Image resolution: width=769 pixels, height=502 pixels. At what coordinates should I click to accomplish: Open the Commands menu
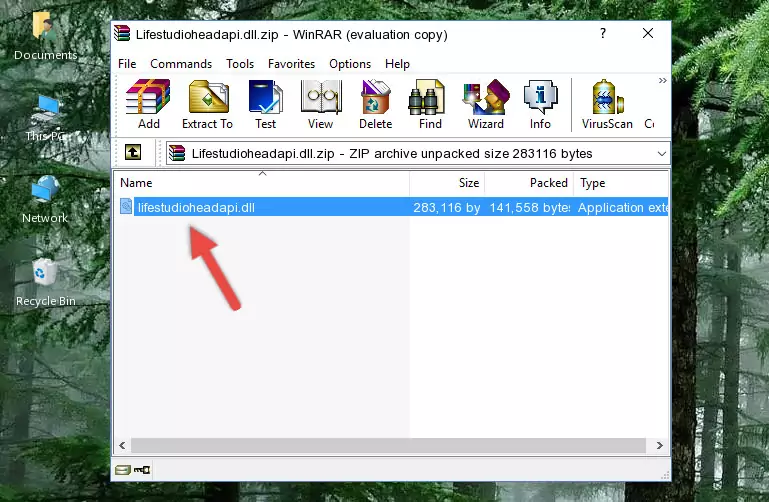(x=181, y=64)
